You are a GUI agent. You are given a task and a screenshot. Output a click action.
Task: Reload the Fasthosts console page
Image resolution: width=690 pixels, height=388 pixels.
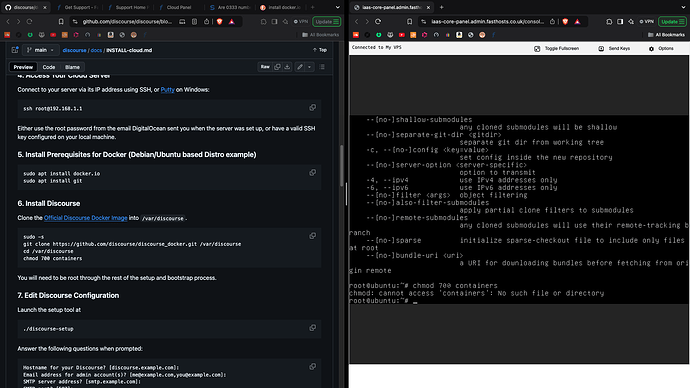(x=378, y=22)
